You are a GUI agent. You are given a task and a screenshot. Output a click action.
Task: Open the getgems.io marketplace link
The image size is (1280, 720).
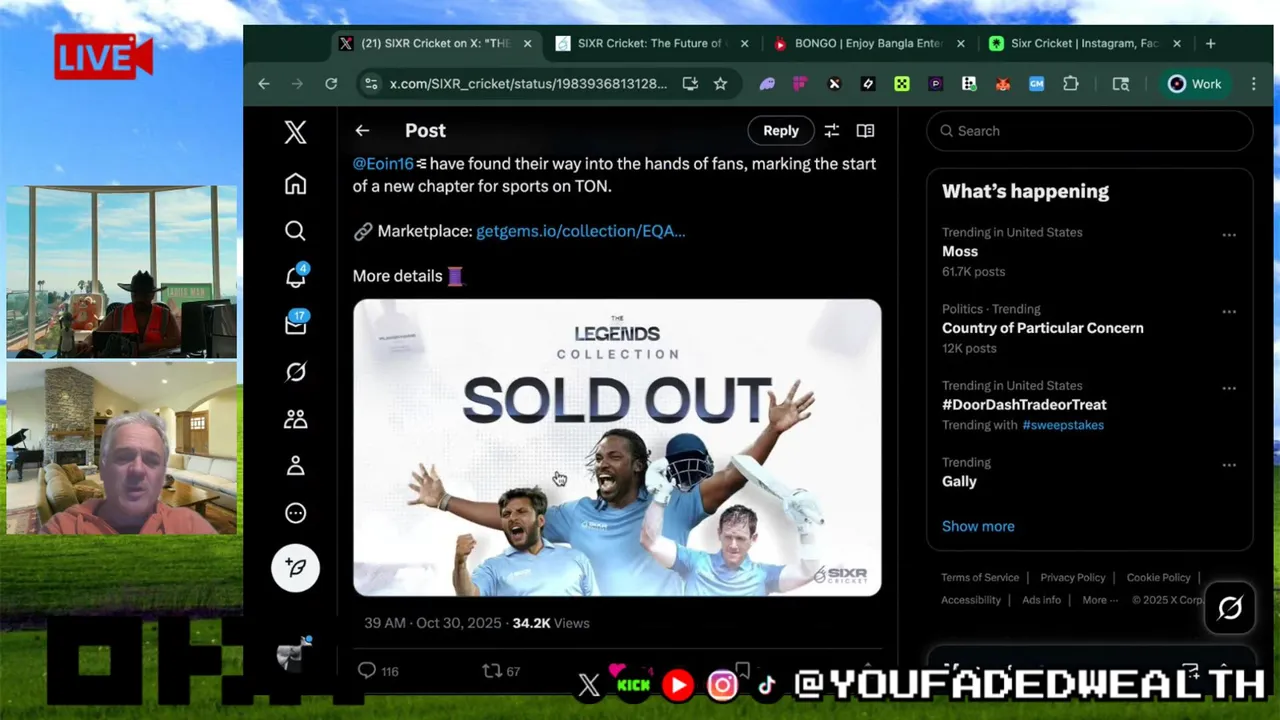pyautogui.click(x=580, y=231)
